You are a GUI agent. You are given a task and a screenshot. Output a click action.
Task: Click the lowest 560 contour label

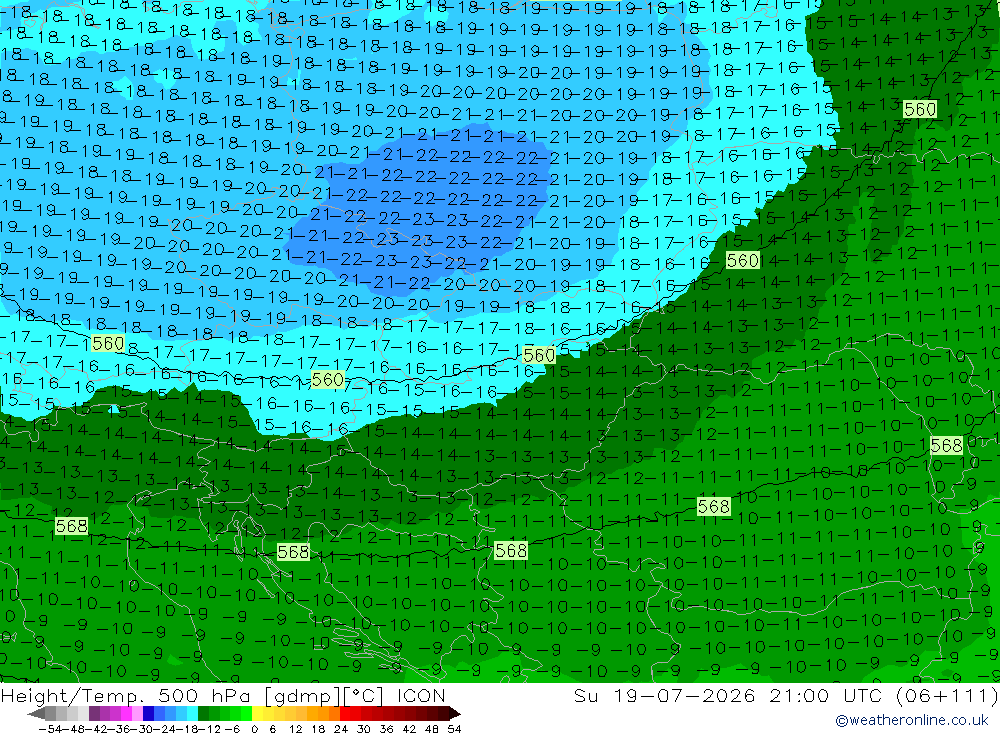pyautogui.click(x=328, y=380)
